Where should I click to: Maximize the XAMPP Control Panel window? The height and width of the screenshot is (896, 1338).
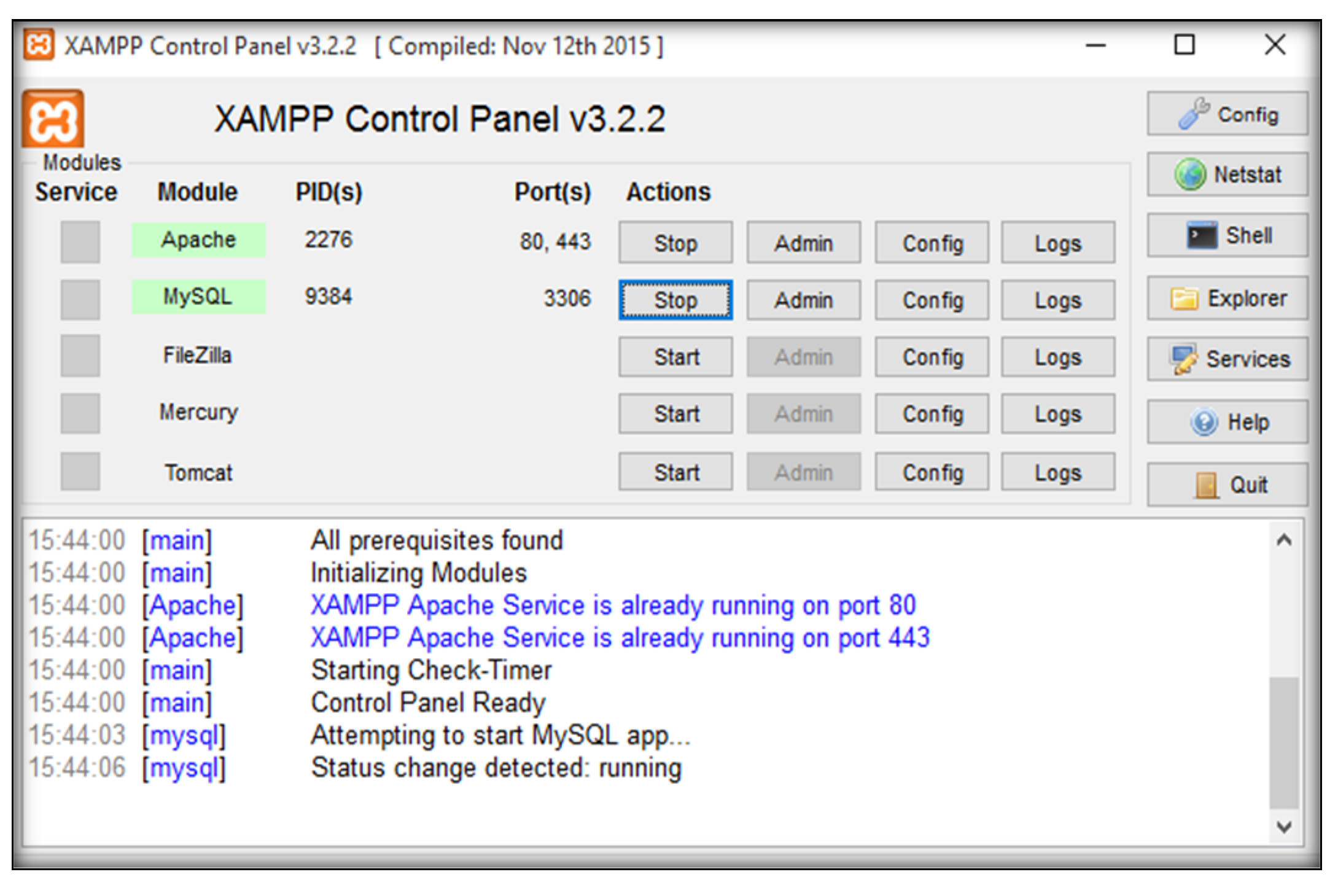pos(1184,45)
